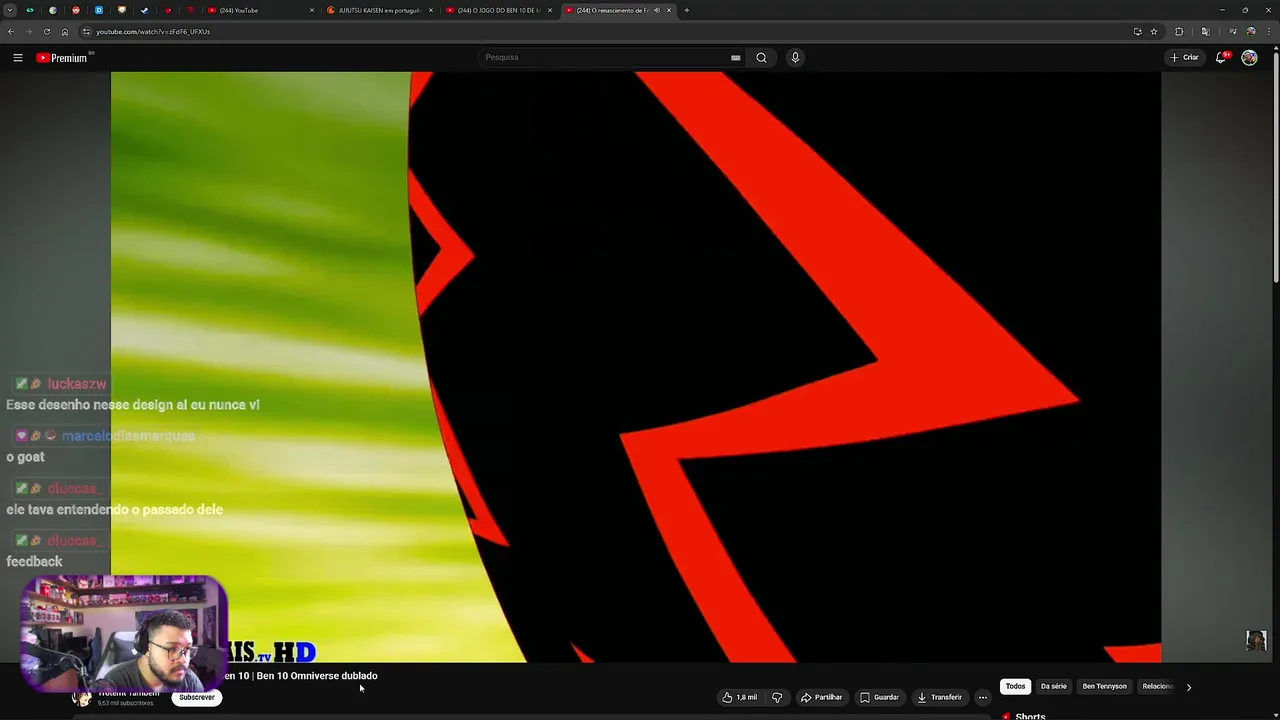Open the translate extension icon
Image resolution: width=1280 pixels, height=720 pixels.
[1205, 31]
